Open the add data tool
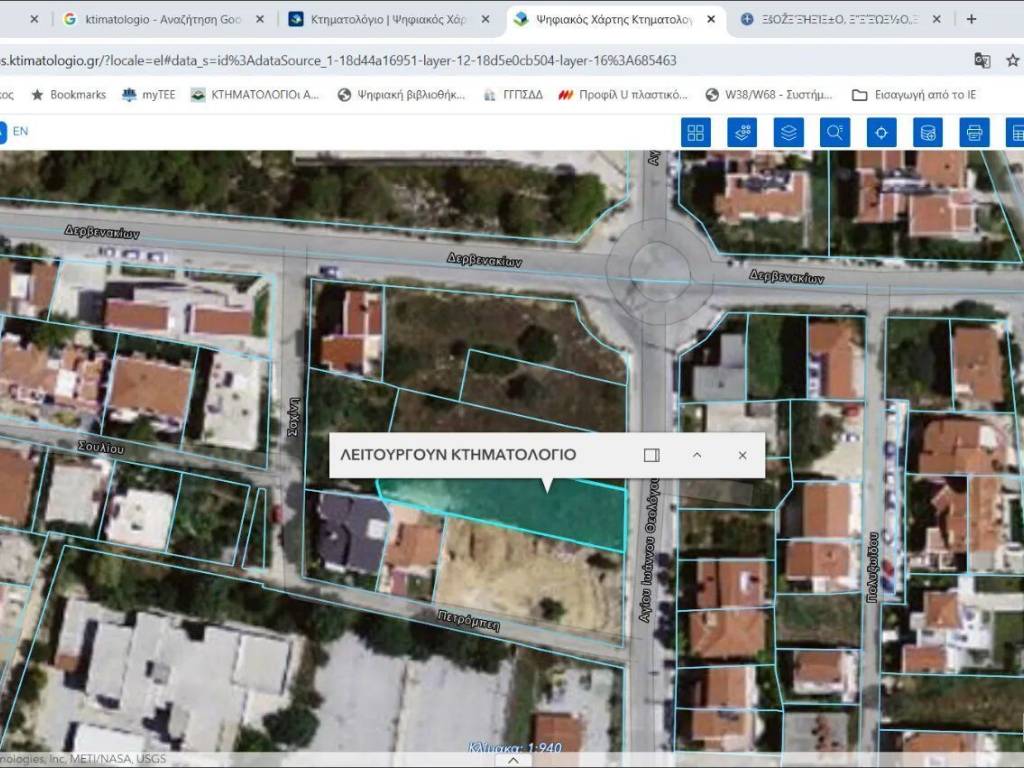The height and width of the screenshot is (768, 1024). [x=928, y=132]
